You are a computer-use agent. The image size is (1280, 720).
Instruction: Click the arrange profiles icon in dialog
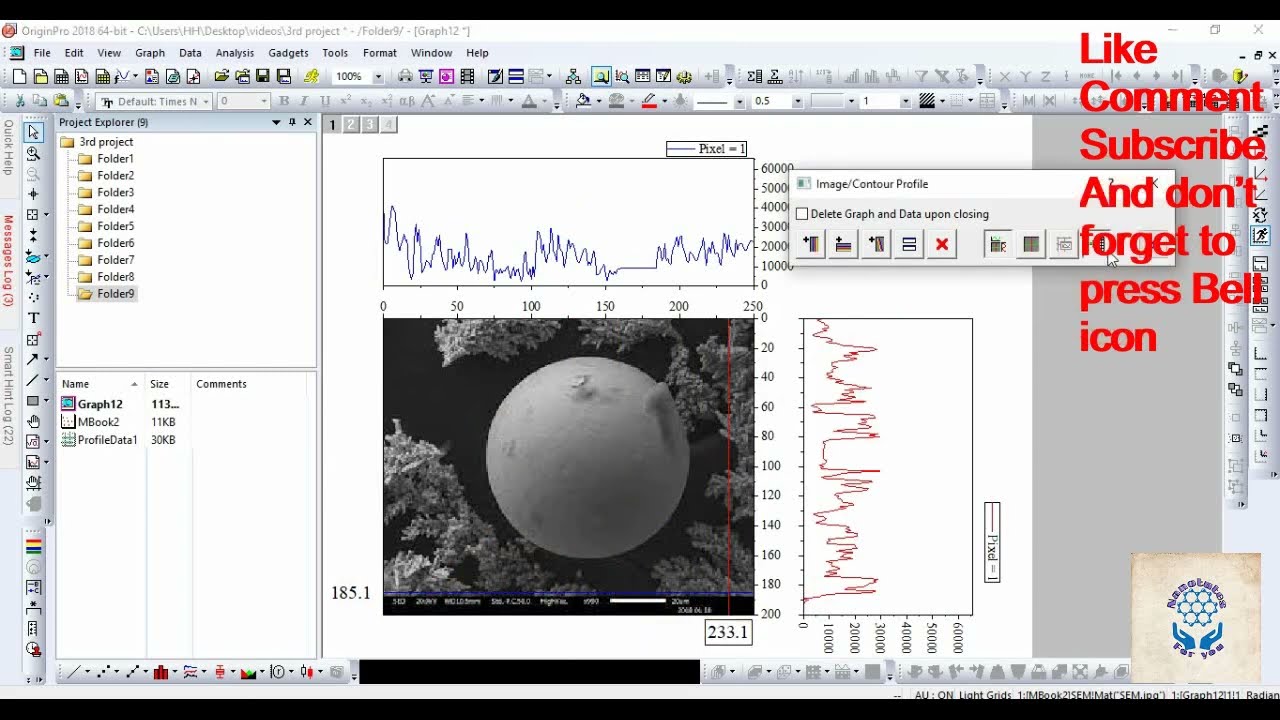909,244
